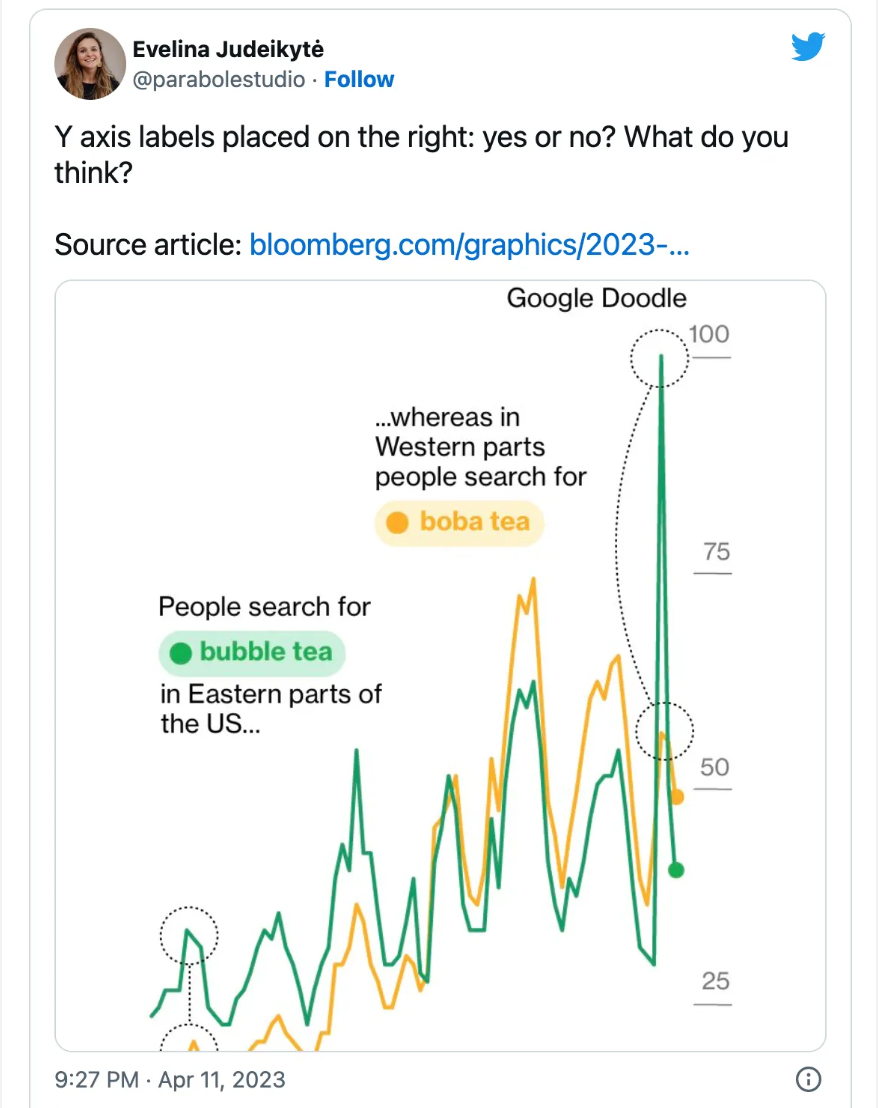Click the bubble tea legend label pill
The height and width of the screenshot is (1108, 878).
point(252,653)
